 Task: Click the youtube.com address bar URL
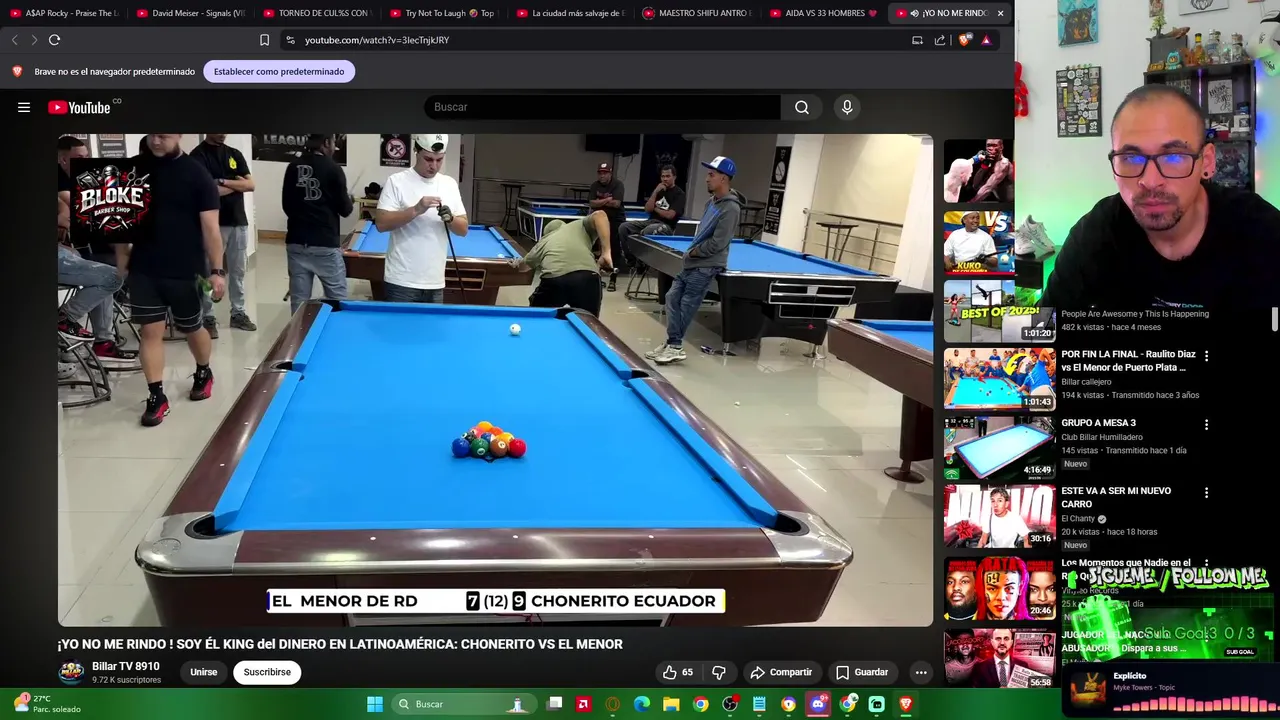point(377,40)
